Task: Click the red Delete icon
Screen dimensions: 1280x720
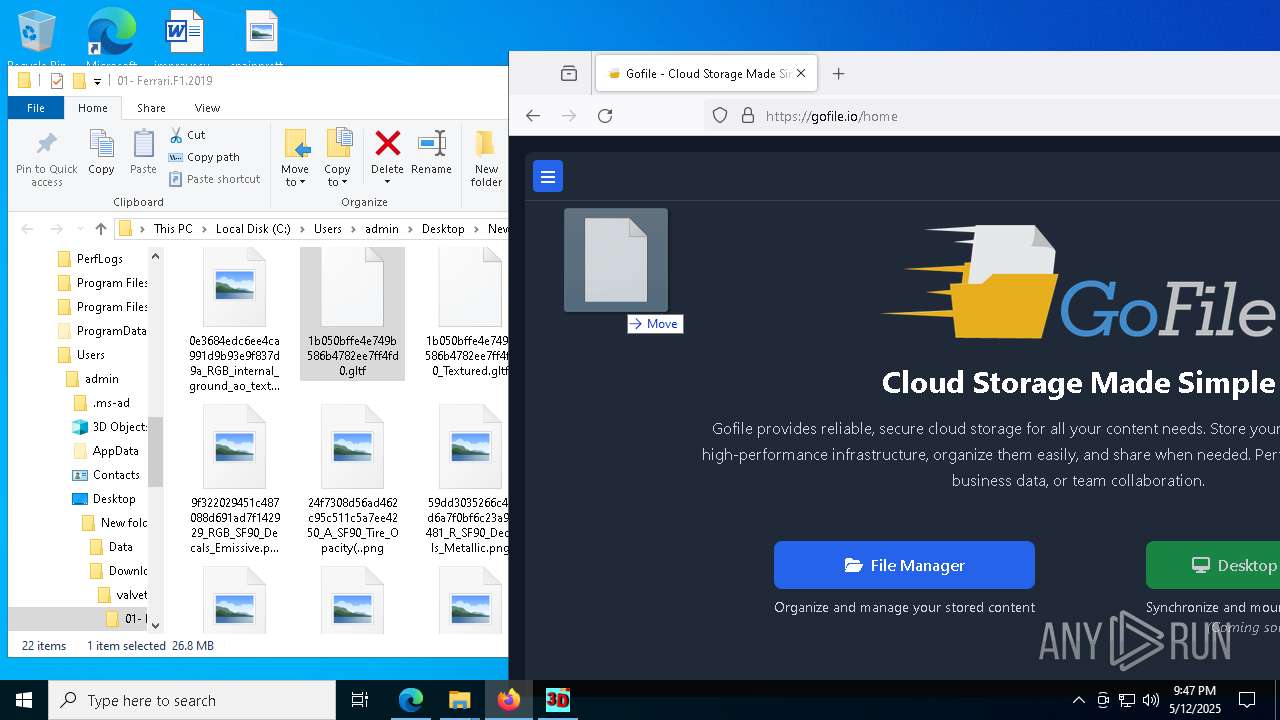Action: [x=387, y=143]
